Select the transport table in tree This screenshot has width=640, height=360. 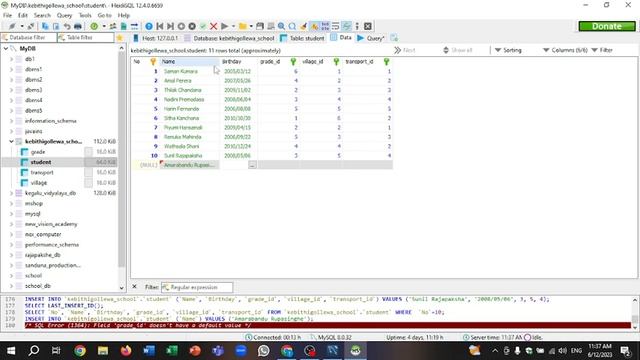click(x=42, y=172)
